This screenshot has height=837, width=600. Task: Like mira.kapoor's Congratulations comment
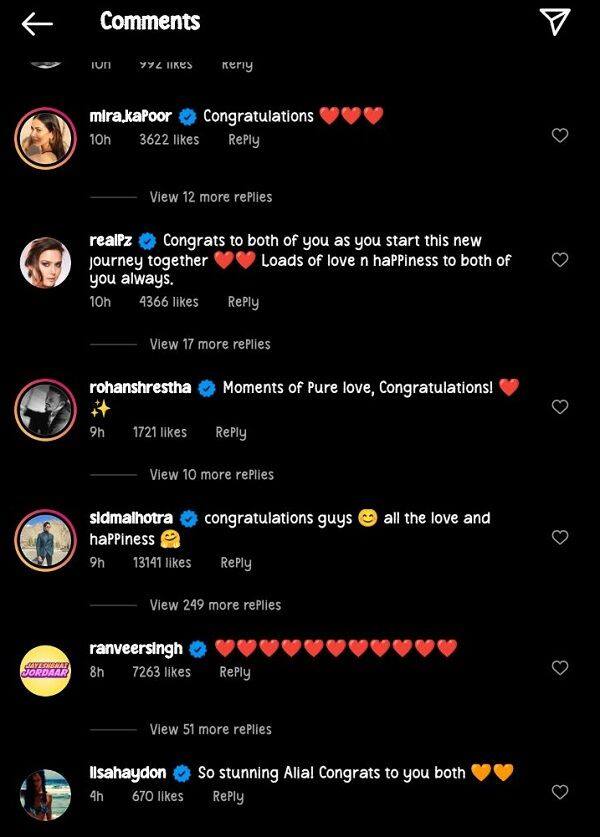560,135
